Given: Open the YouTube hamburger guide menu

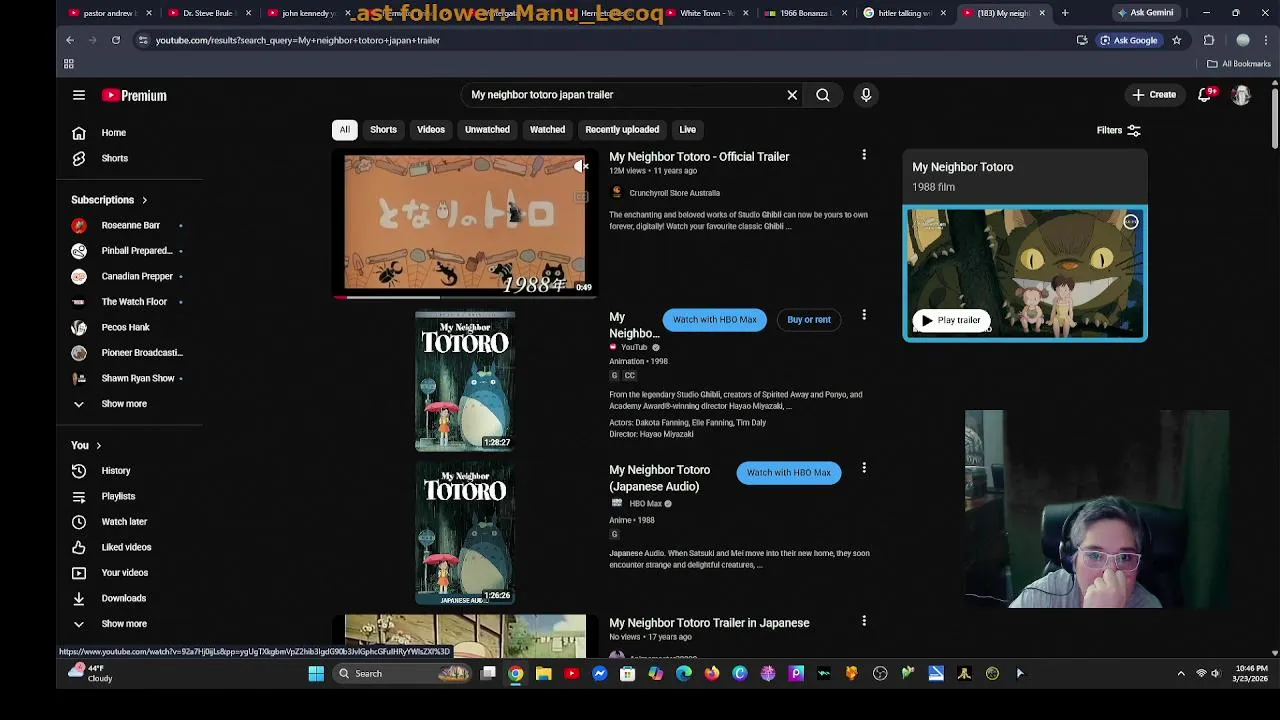Looking at the screenshot, I should (79, 95).
